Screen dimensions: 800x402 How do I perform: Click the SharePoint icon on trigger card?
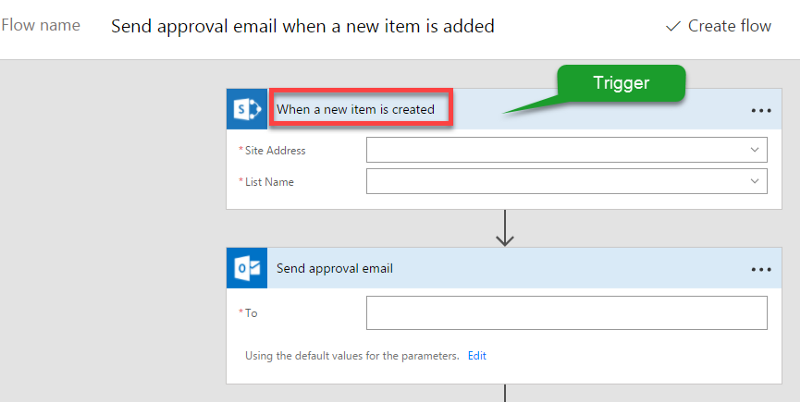[247, 109]
